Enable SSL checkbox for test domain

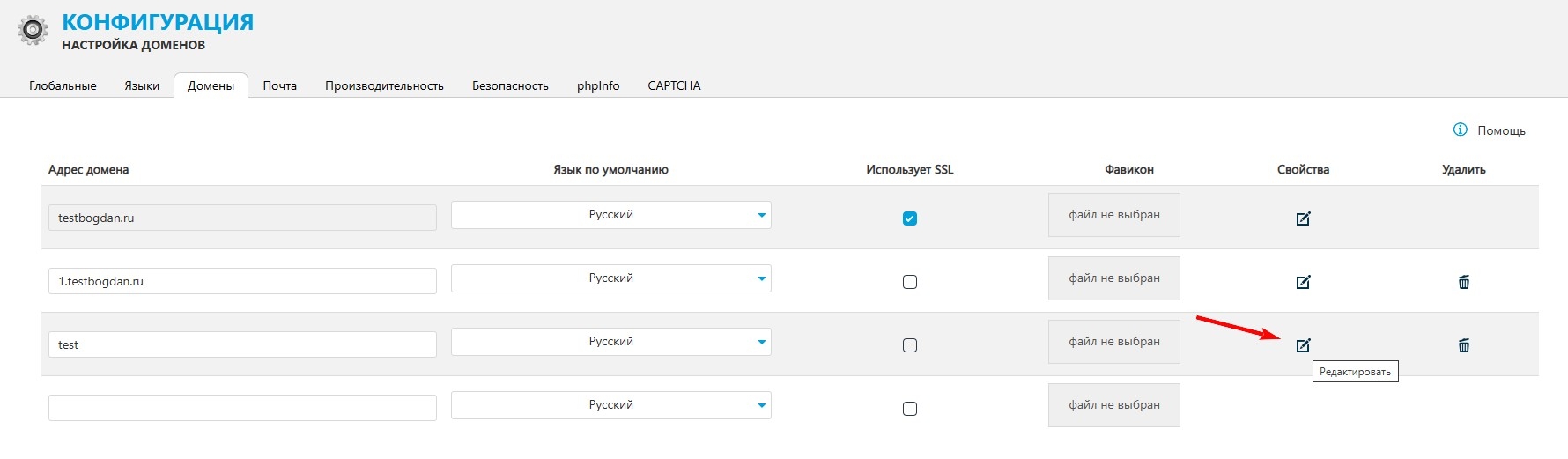[x=910, y=345]
